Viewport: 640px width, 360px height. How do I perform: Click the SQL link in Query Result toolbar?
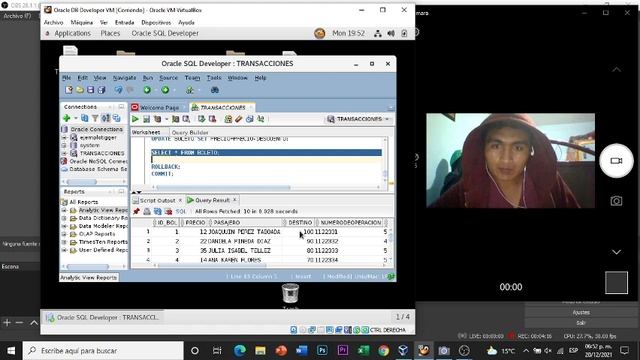coord(180,211)
